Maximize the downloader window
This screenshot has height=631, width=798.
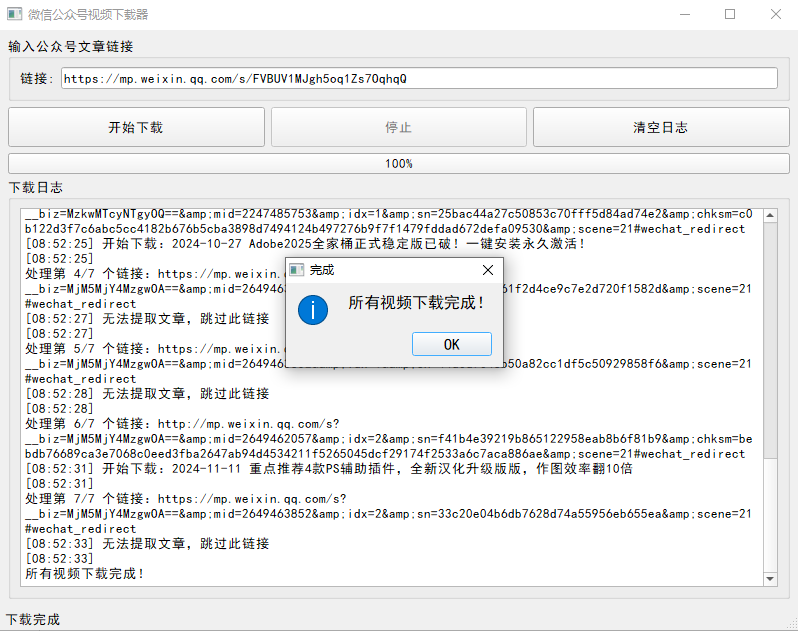coord(730,15)
